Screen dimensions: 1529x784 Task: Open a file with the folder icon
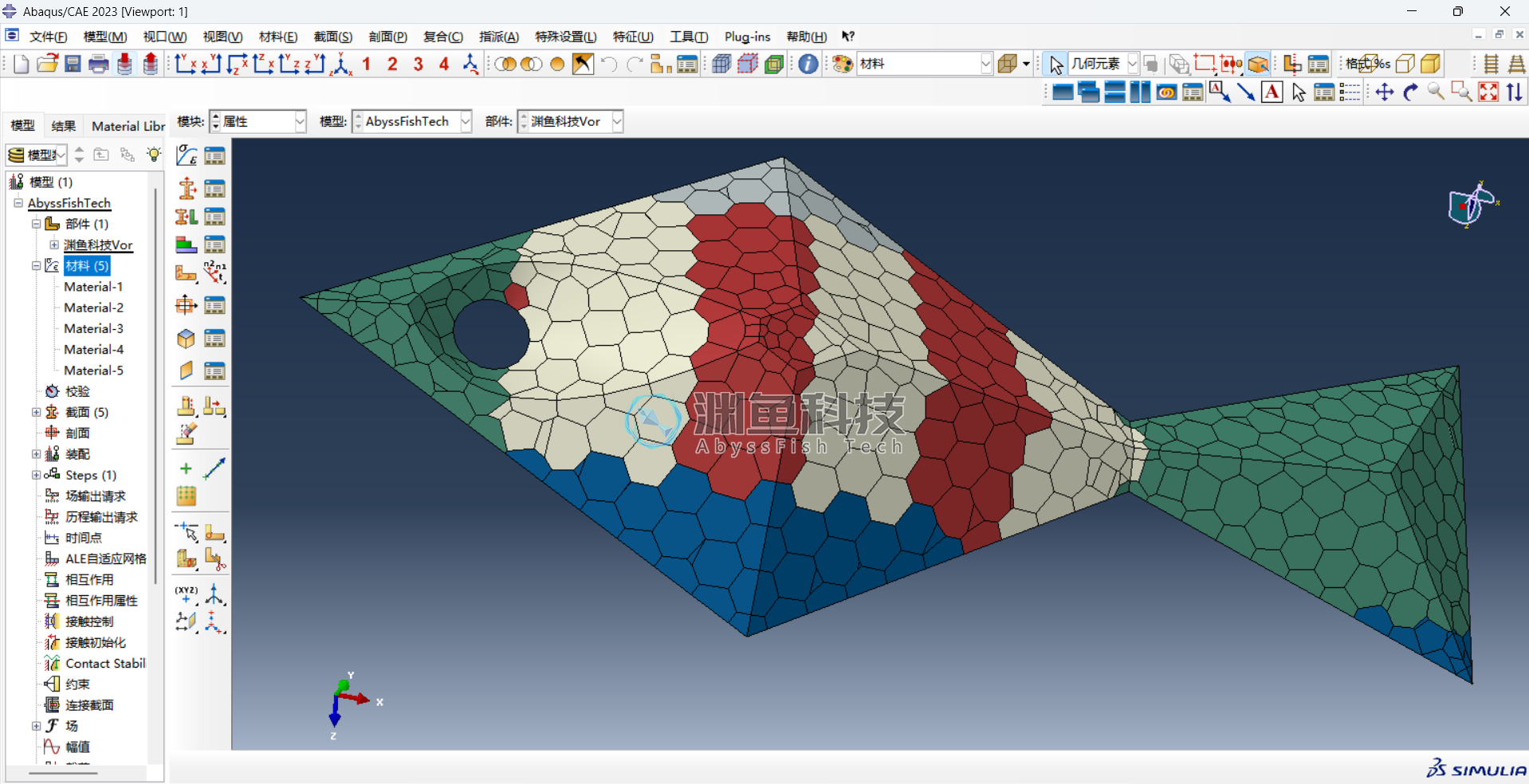click(x=47, y=64)
